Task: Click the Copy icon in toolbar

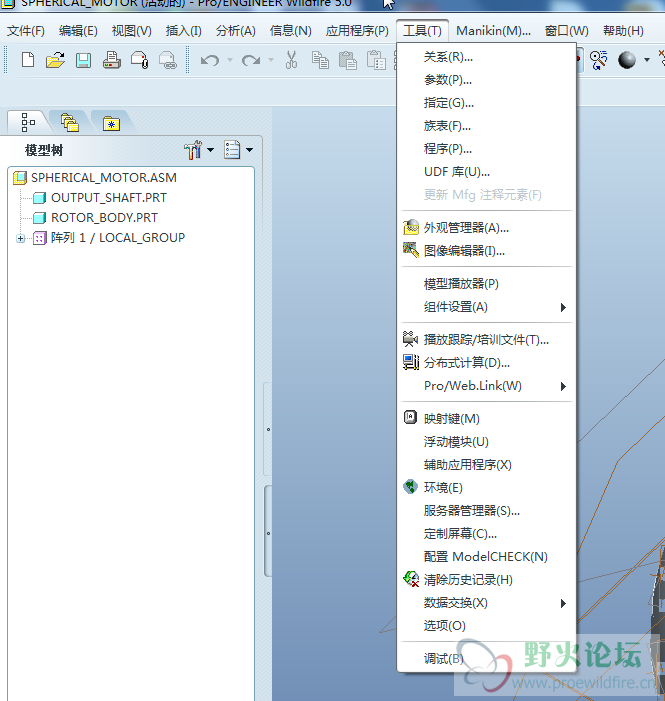Action: coord(320,60)
